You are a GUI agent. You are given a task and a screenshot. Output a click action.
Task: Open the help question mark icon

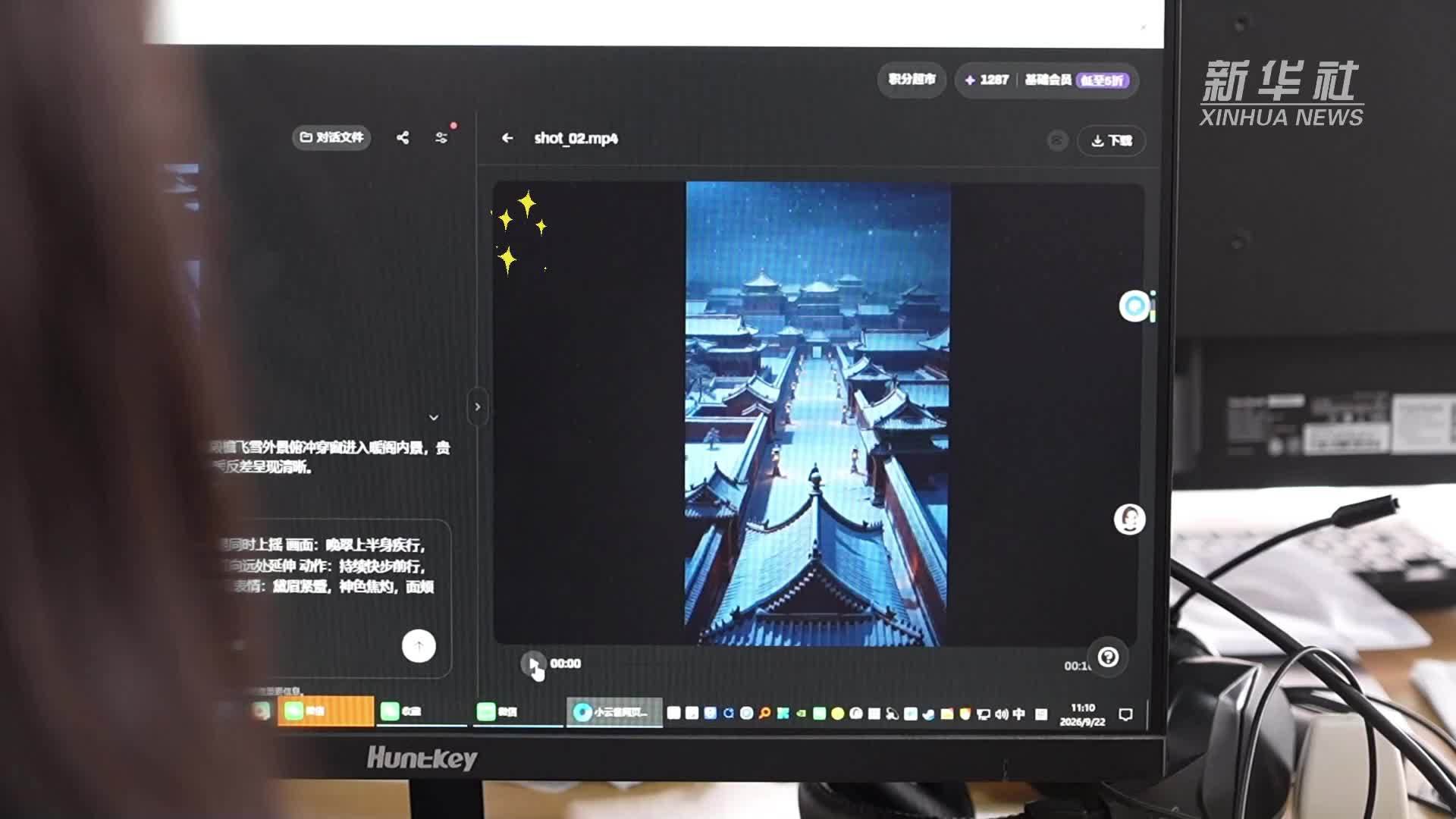pos(1108,657)
